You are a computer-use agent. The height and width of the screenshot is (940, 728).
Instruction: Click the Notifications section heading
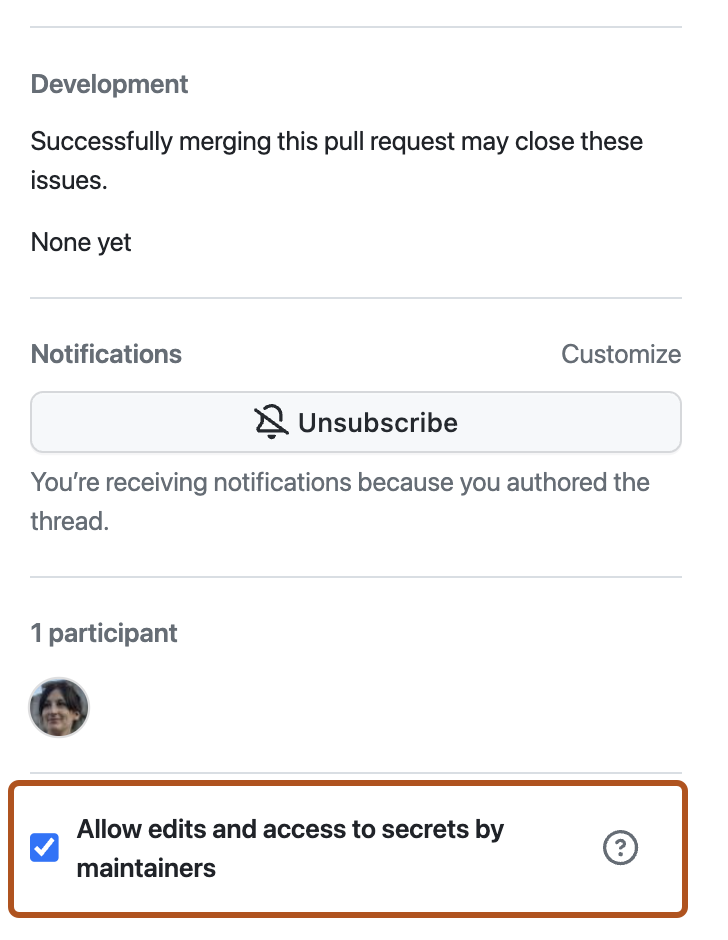pyautogui.click(x=106, y=354)
